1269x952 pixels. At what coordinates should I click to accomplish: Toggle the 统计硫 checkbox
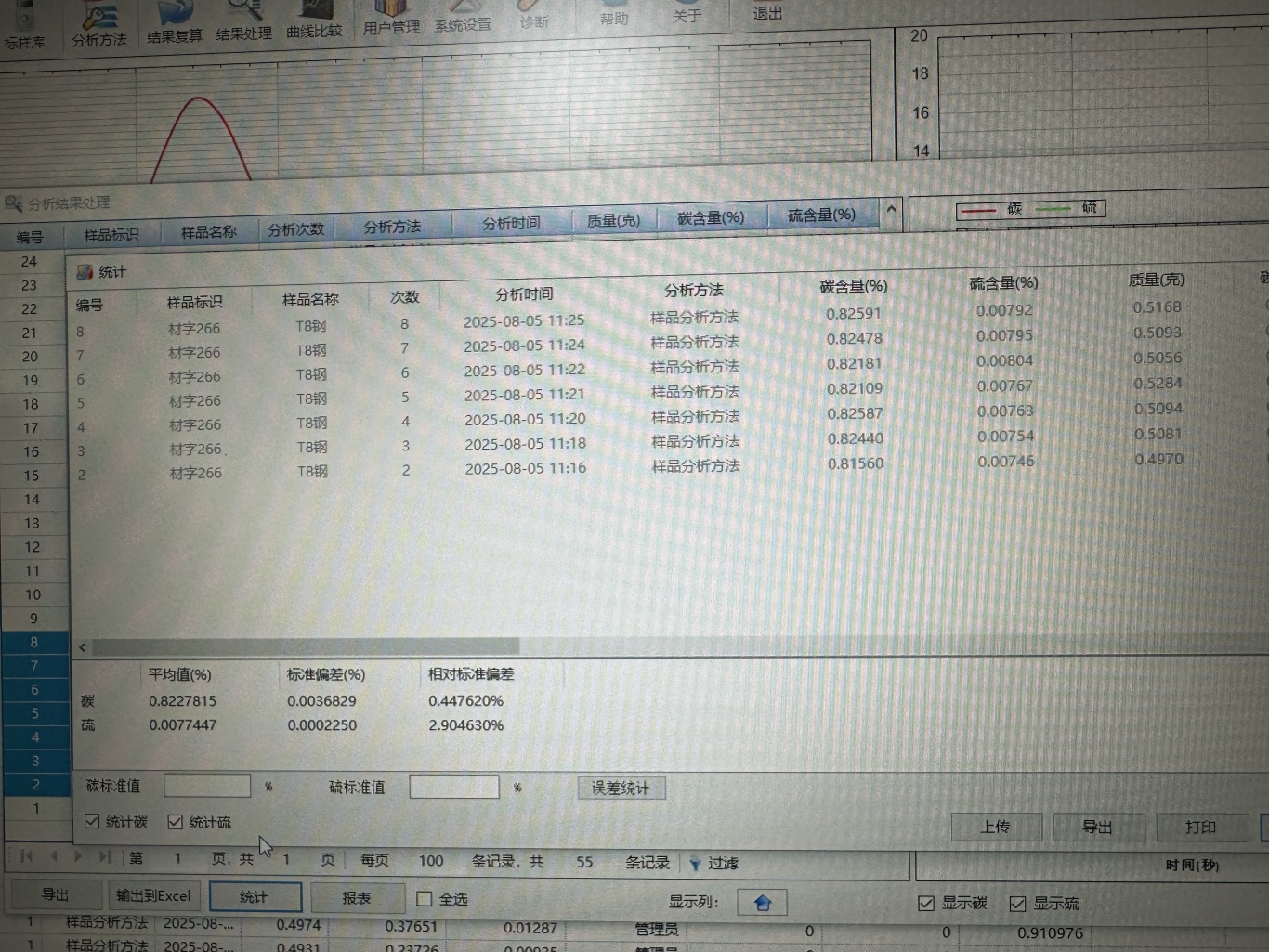click(x=175, y=821)
